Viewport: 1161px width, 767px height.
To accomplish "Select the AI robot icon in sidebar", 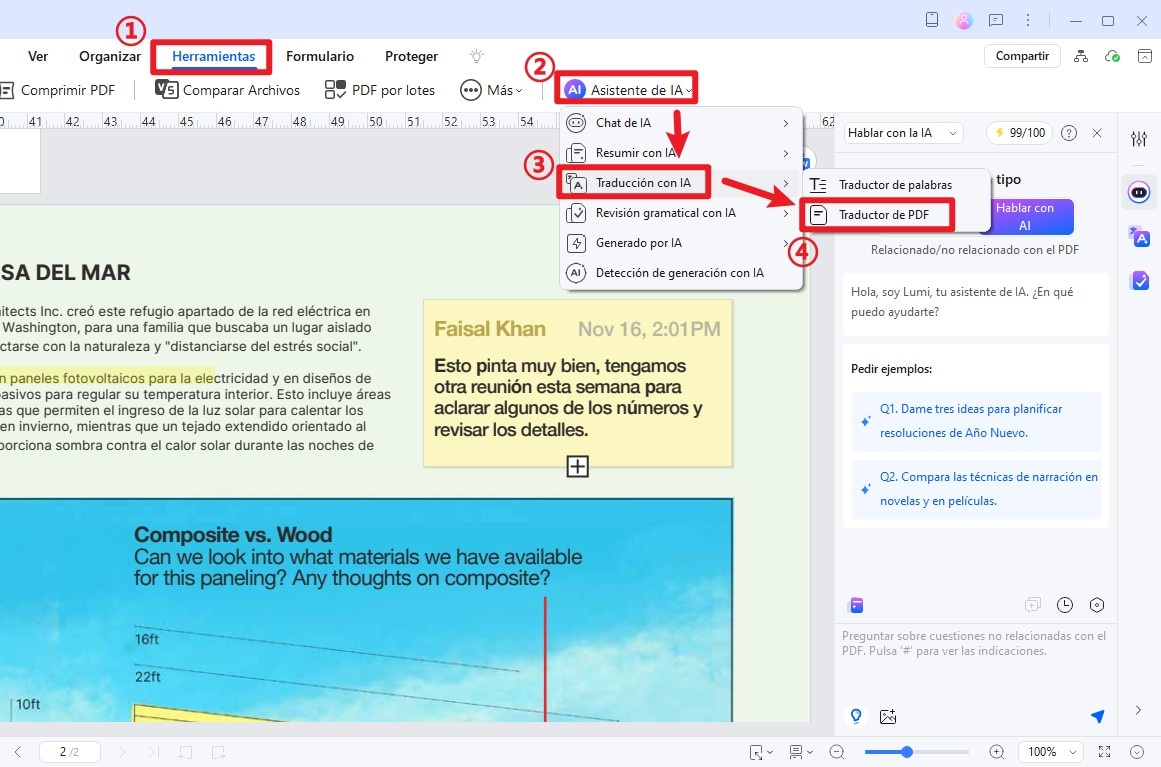I will click(x=1139, y=192).
